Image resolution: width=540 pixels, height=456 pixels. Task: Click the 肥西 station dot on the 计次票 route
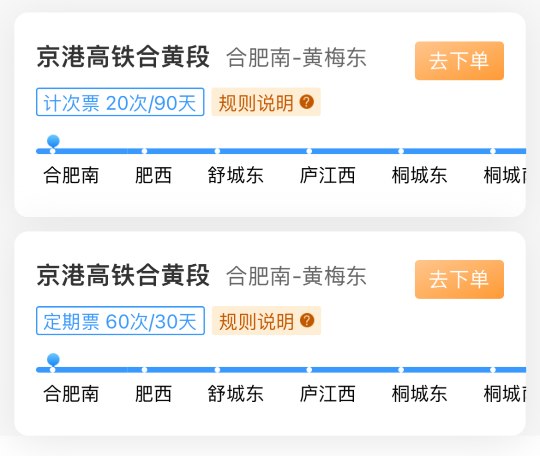pos(144,151)
